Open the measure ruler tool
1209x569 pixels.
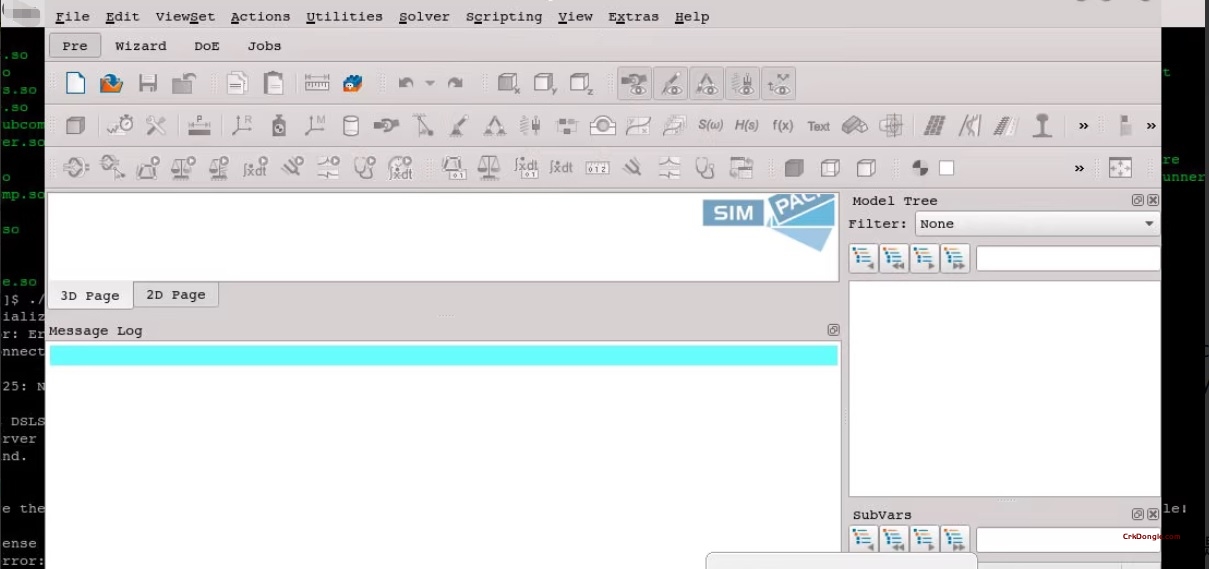(317, 84)
